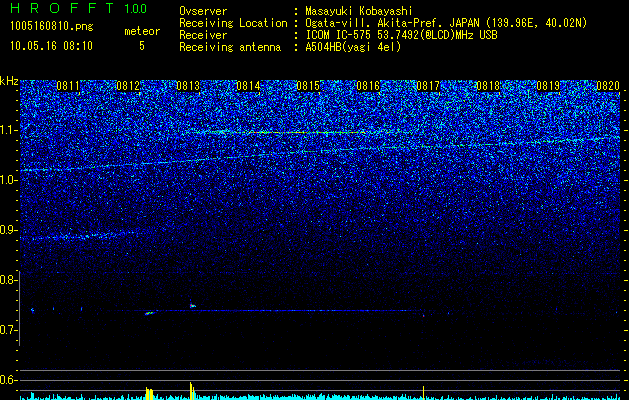The image size is (629, 400).
Task: Click the 1.1 kHz axis label
Action: point(9,130)
